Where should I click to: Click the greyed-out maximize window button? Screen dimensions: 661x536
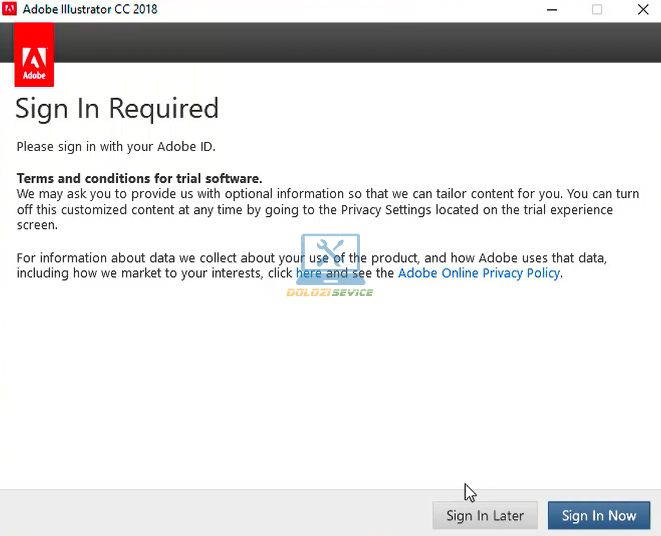click(x=597, y=10)
